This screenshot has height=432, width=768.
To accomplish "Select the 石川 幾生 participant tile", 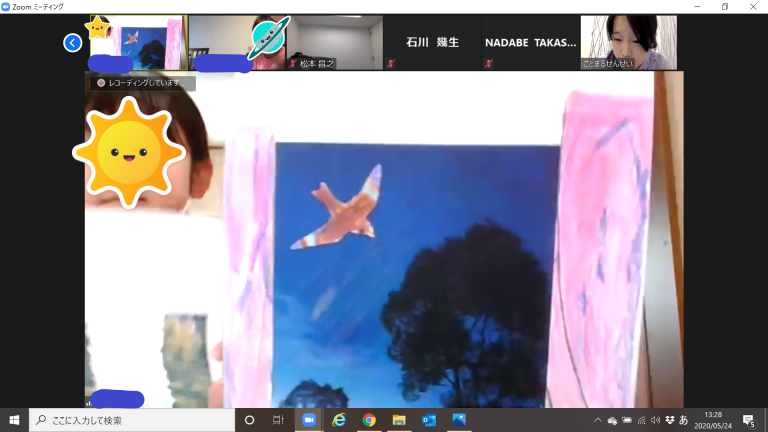I will coord(432,43).
